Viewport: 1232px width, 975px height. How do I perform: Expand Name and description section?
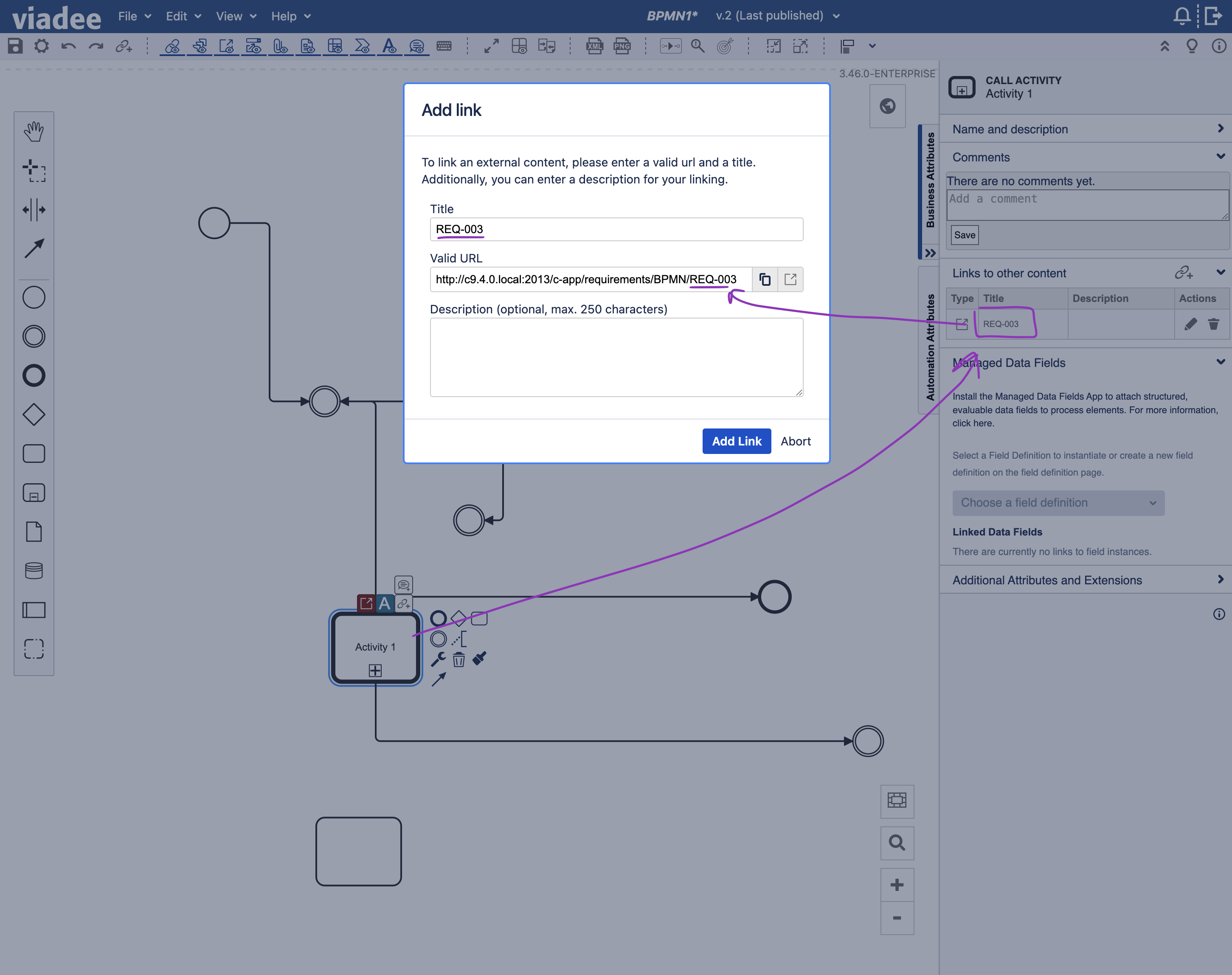(x=1220, y=128)
